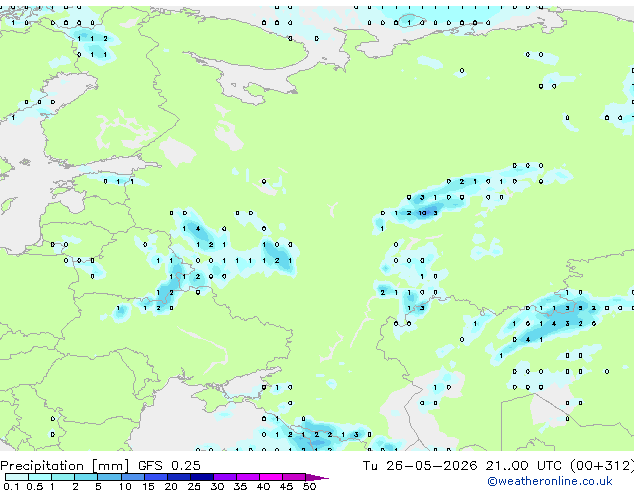Image resolution: width=634 pixels, height=490 pixels.
Task: Click the over-50 mm arrow tip on legend
Action: point(317,477)
